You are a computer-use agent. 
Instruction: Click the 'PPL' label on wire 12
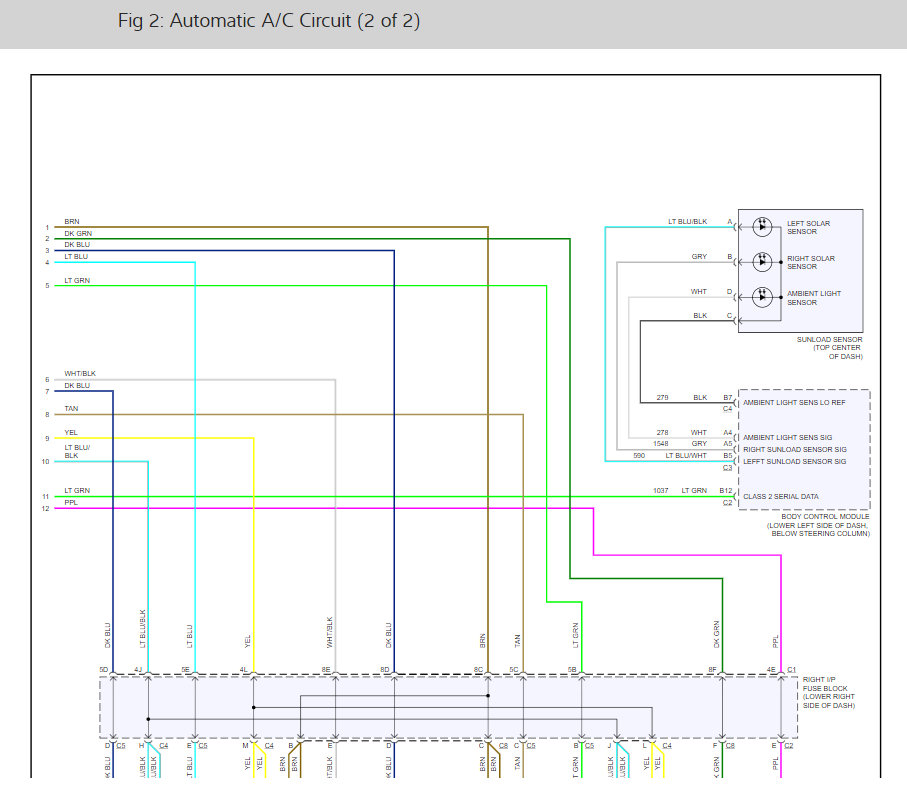tap(71, 503)
